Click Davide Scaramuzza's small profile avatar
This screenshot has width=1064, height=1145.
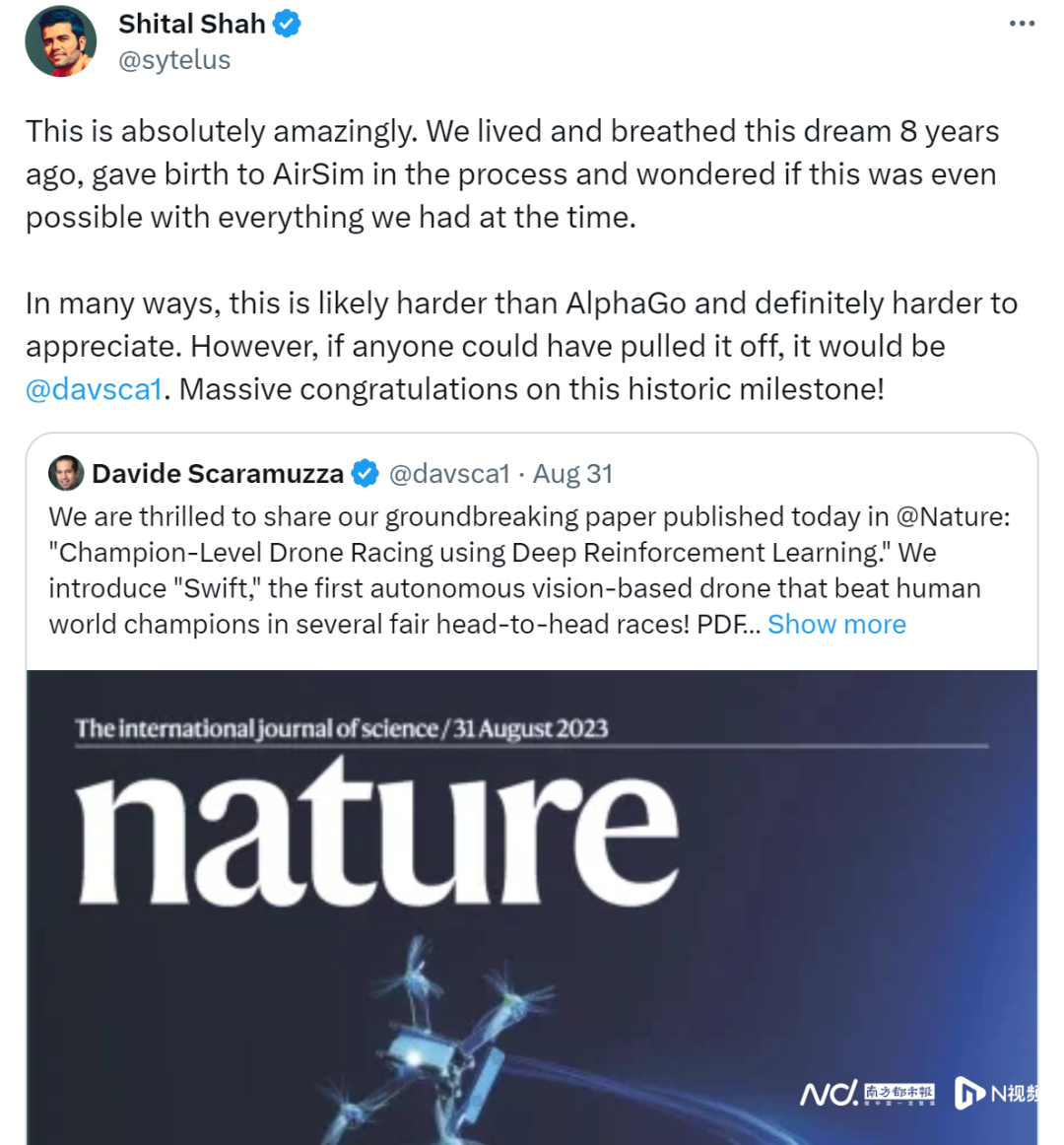pos(66,474)
